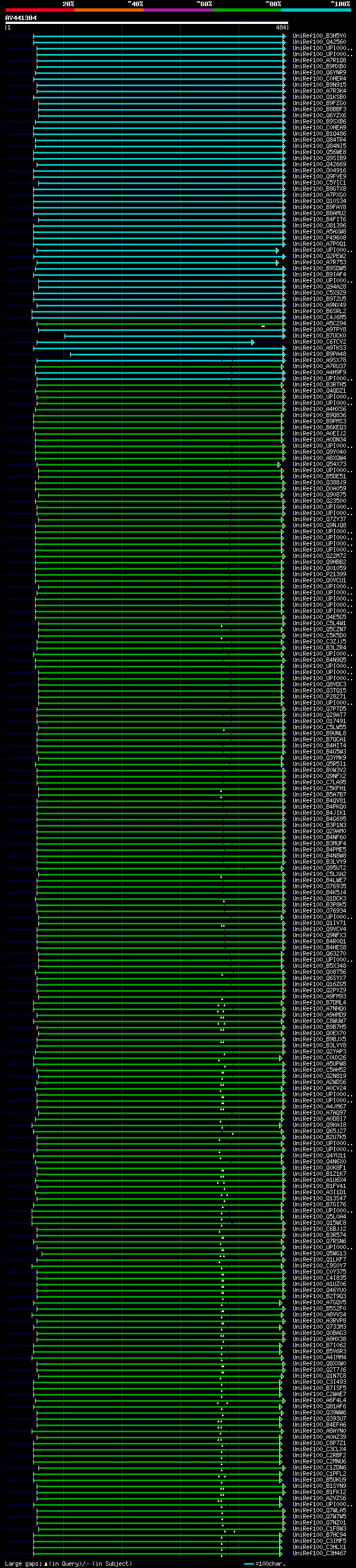The height and width of the screenshot is (1568, 356).
Task: Click UniRef100_C0UX26 label
Action: (x=319, y=1057)
